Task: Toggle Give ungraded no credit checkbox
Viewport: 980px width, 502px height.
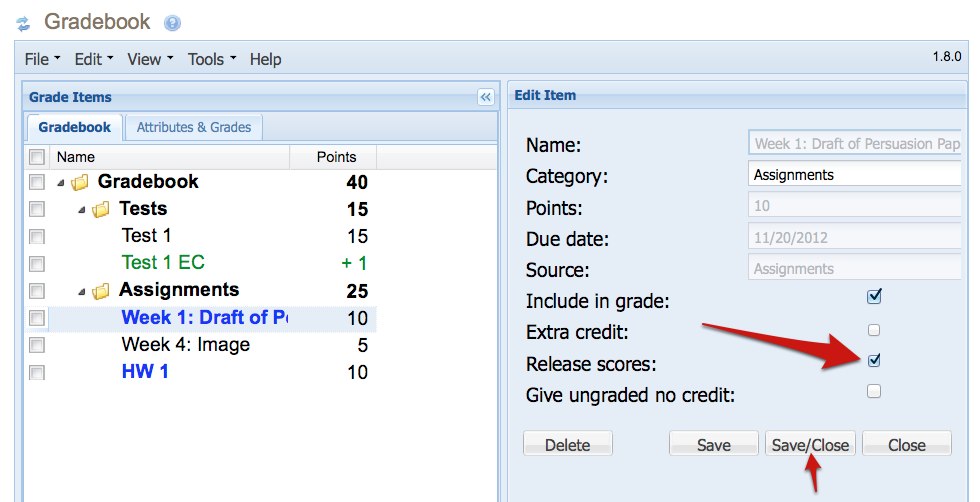Action: (x=874, y=391)
